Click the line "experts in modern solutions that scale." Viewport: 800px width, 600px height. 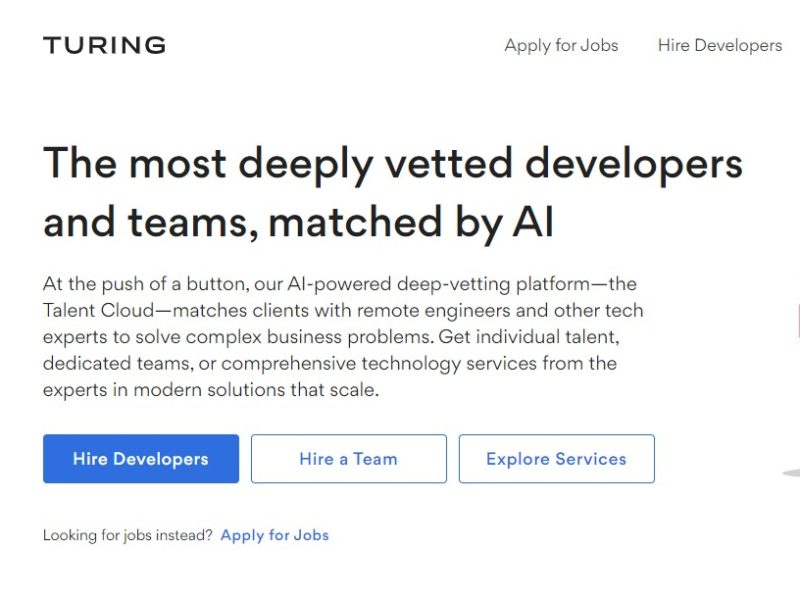coord(211,390)
